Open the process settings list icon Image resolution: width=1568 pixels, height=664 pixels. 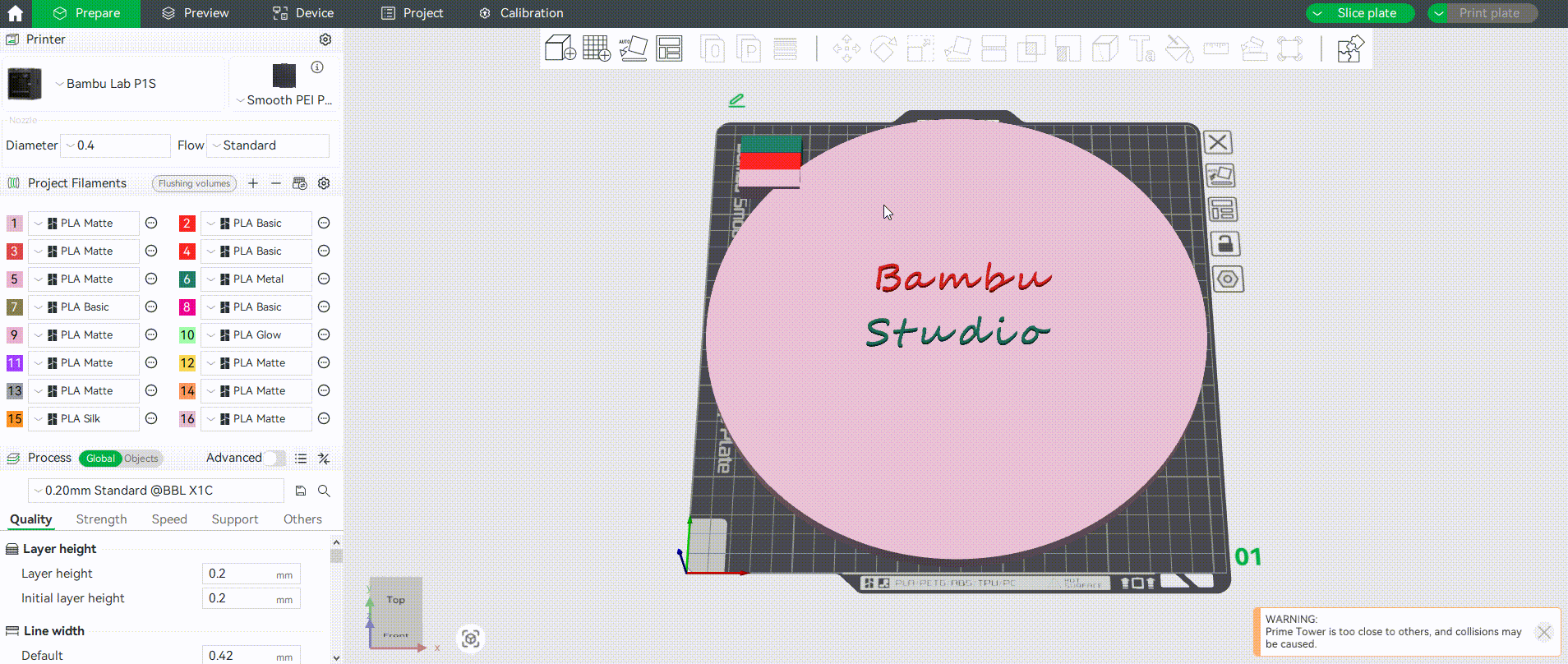(x=301, y=459)
